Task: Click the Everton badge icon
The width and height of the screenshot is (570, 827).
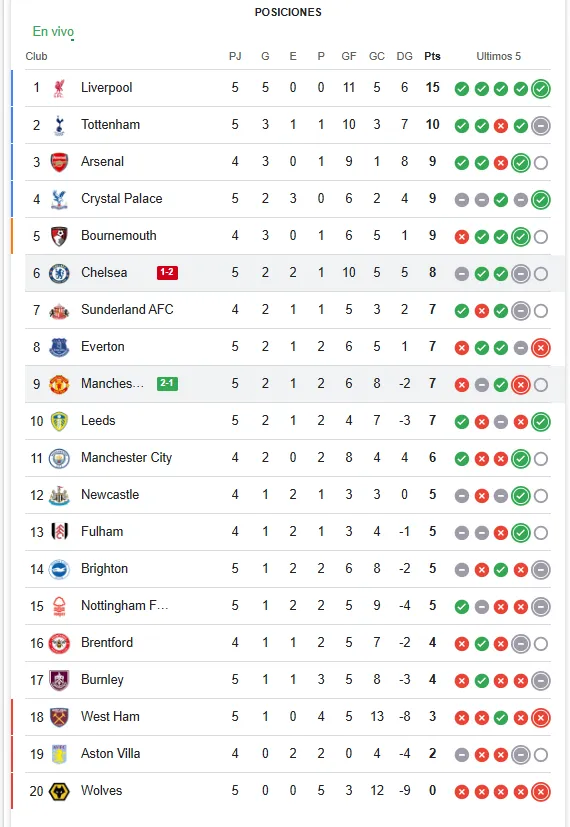Action: 59,347
